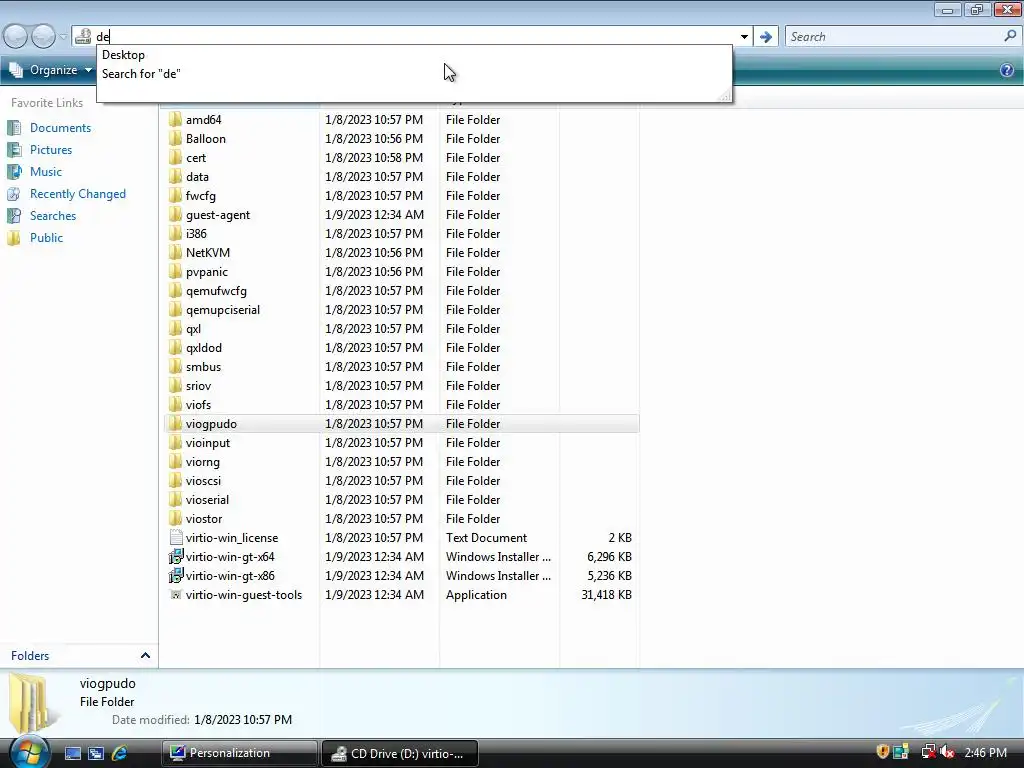Image resolution: width=1024 pixels, height=768 pixels.
Task: Expand the Folders pane chevron
Action: (x=145, y=656)
